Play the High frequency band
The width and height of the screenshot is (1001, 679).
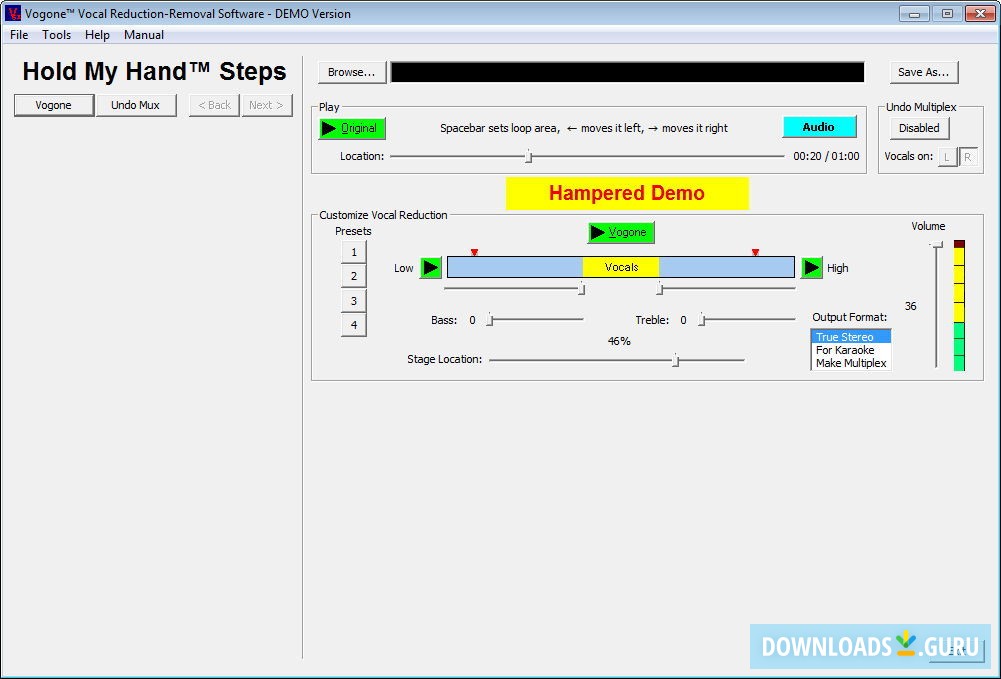[x=811, y=268]
